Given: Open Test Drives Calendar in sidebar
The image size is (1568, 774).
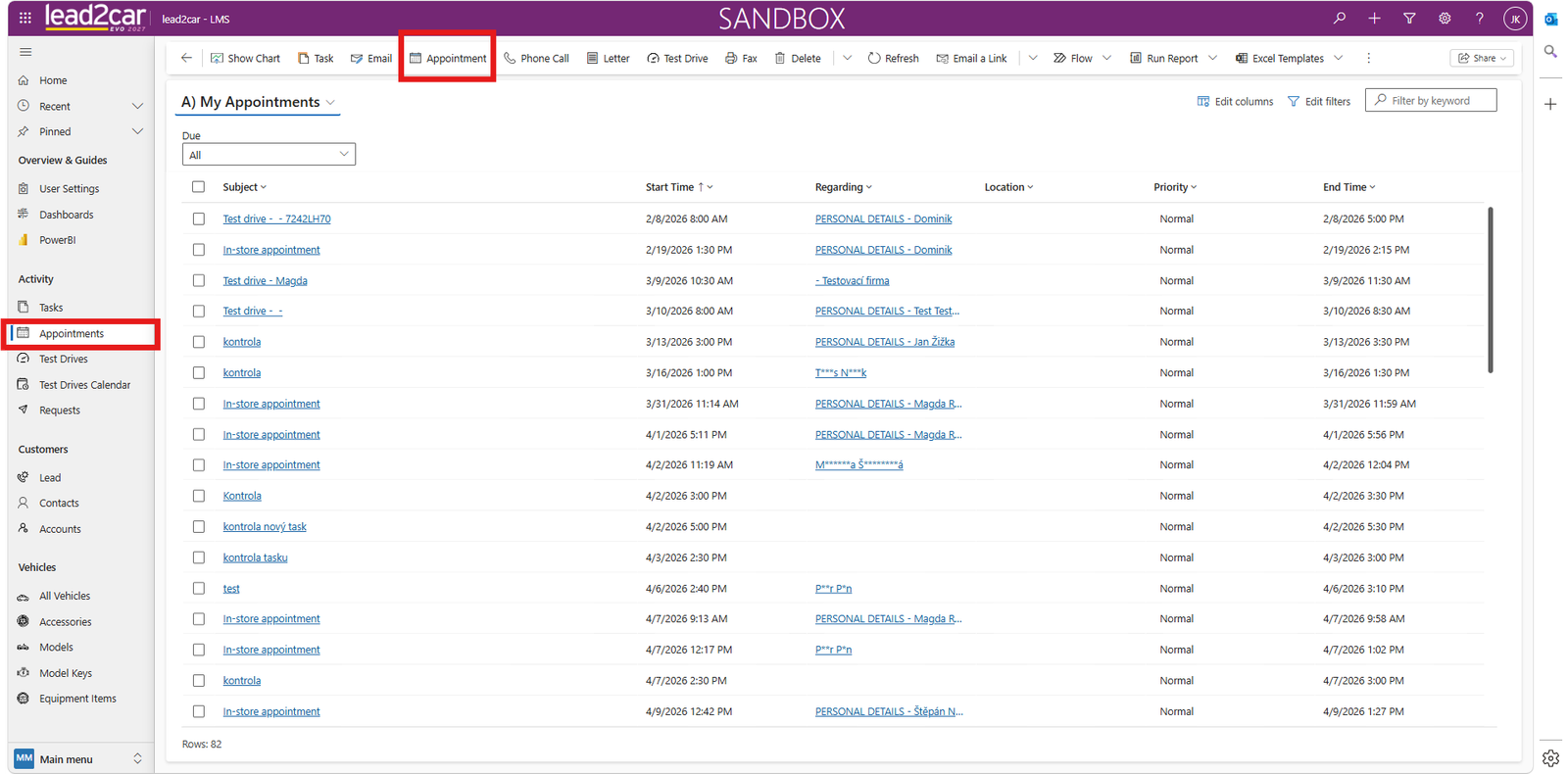Looking at the screenshot, I should tap(84, 385).
